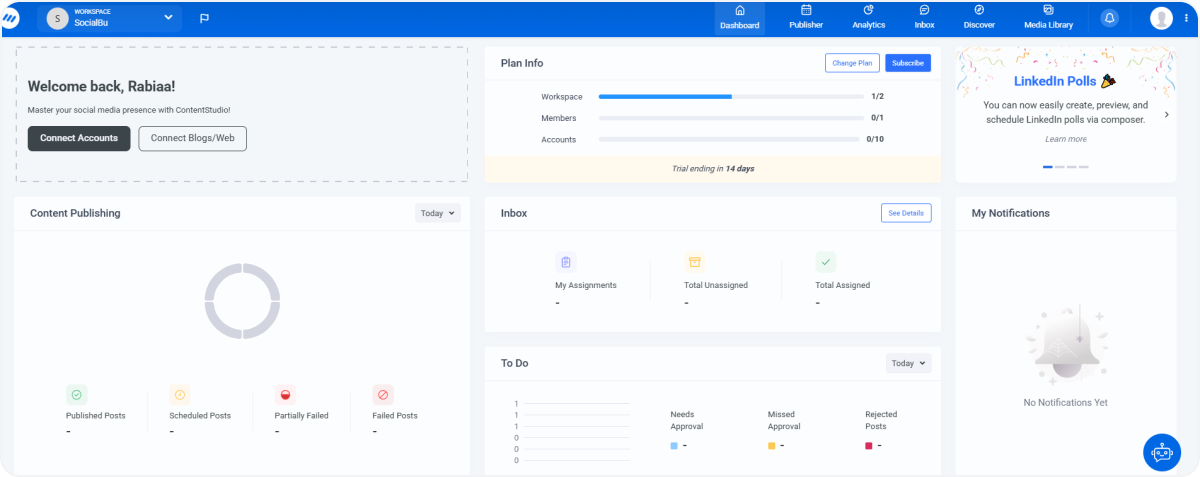Click the Failed Posts icon
The width and height of the screenshot is (1200, 477).
coord(383,394)
